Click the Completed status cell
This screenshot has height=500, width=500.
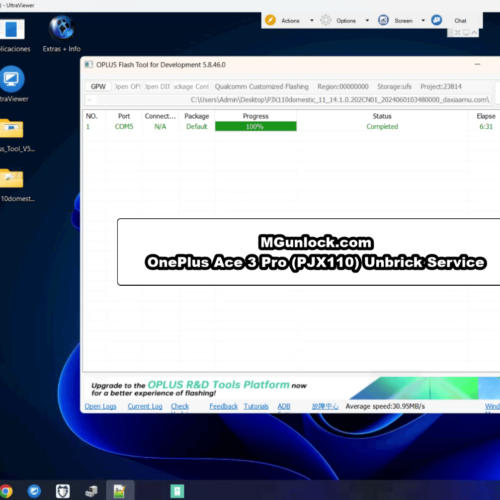(382, 127)
